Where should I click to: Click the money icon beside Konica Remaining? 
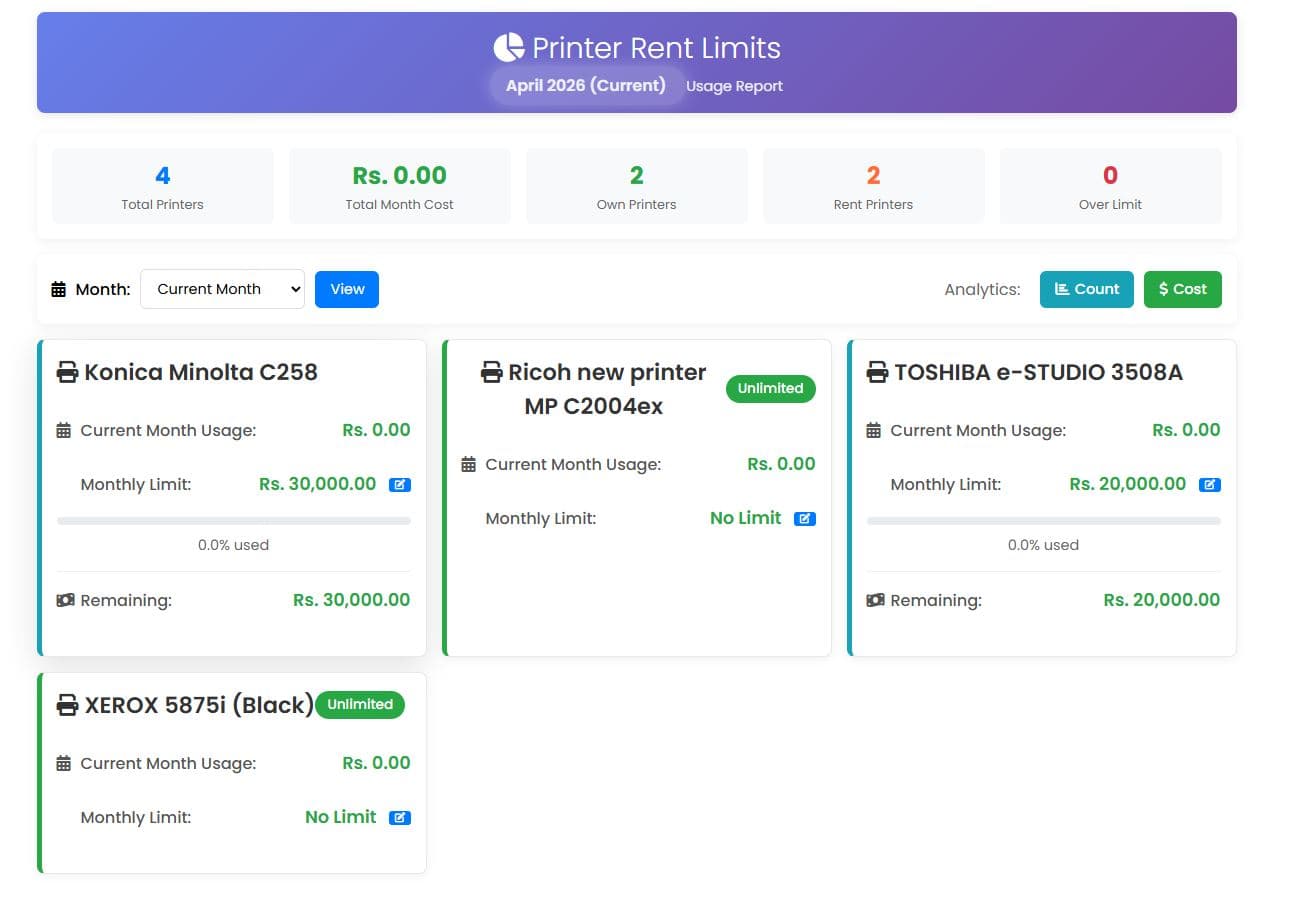pos(65,600)
